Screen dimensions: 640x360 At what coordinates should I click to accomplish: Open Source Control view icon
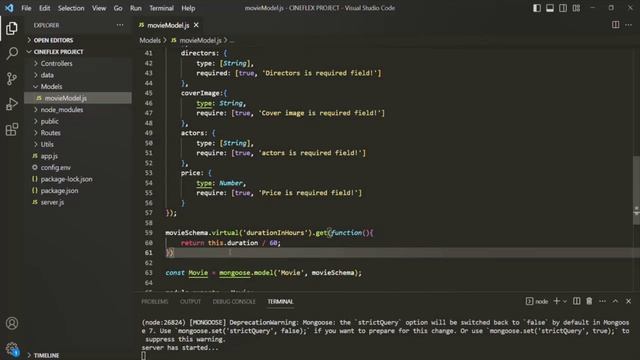coord(12,78)
